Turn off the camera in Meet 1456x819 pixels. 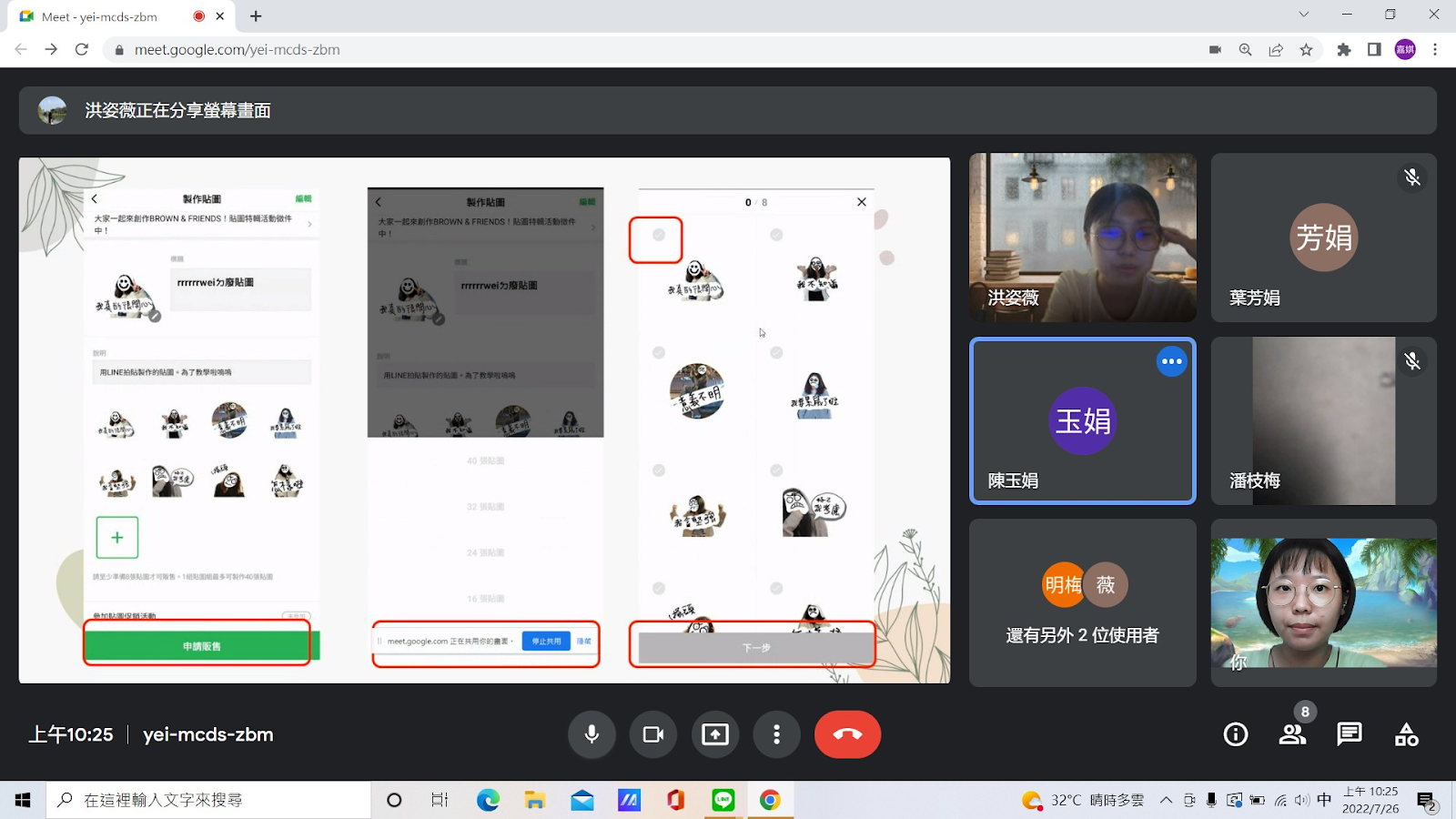pyautogui.click(x=653, y=734)
